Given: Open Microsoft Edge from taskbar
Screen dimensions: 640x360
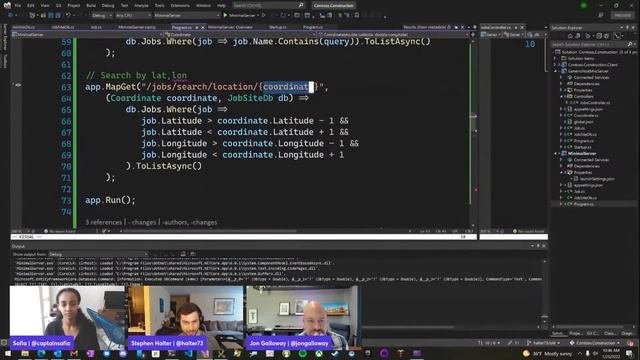Looking at the screenshot, I should (41, 353).
